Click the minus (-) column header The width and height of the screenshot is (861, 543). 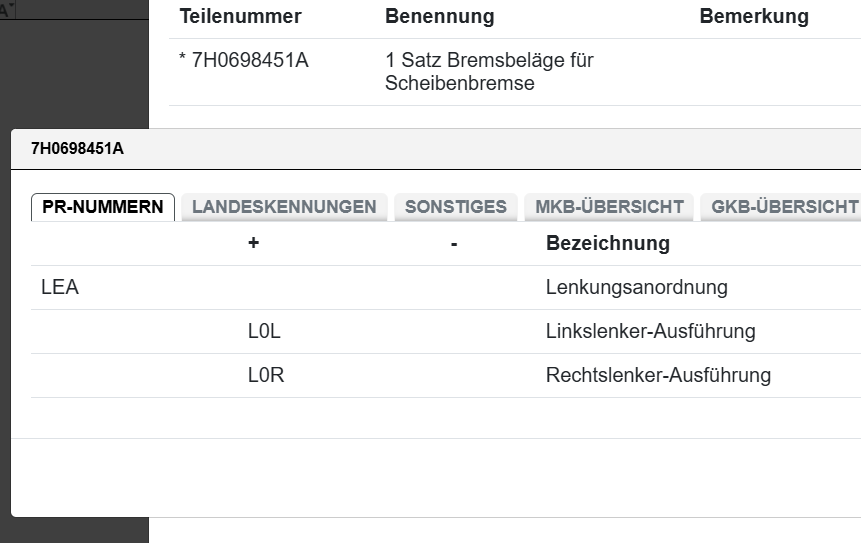tap(454, 243)
